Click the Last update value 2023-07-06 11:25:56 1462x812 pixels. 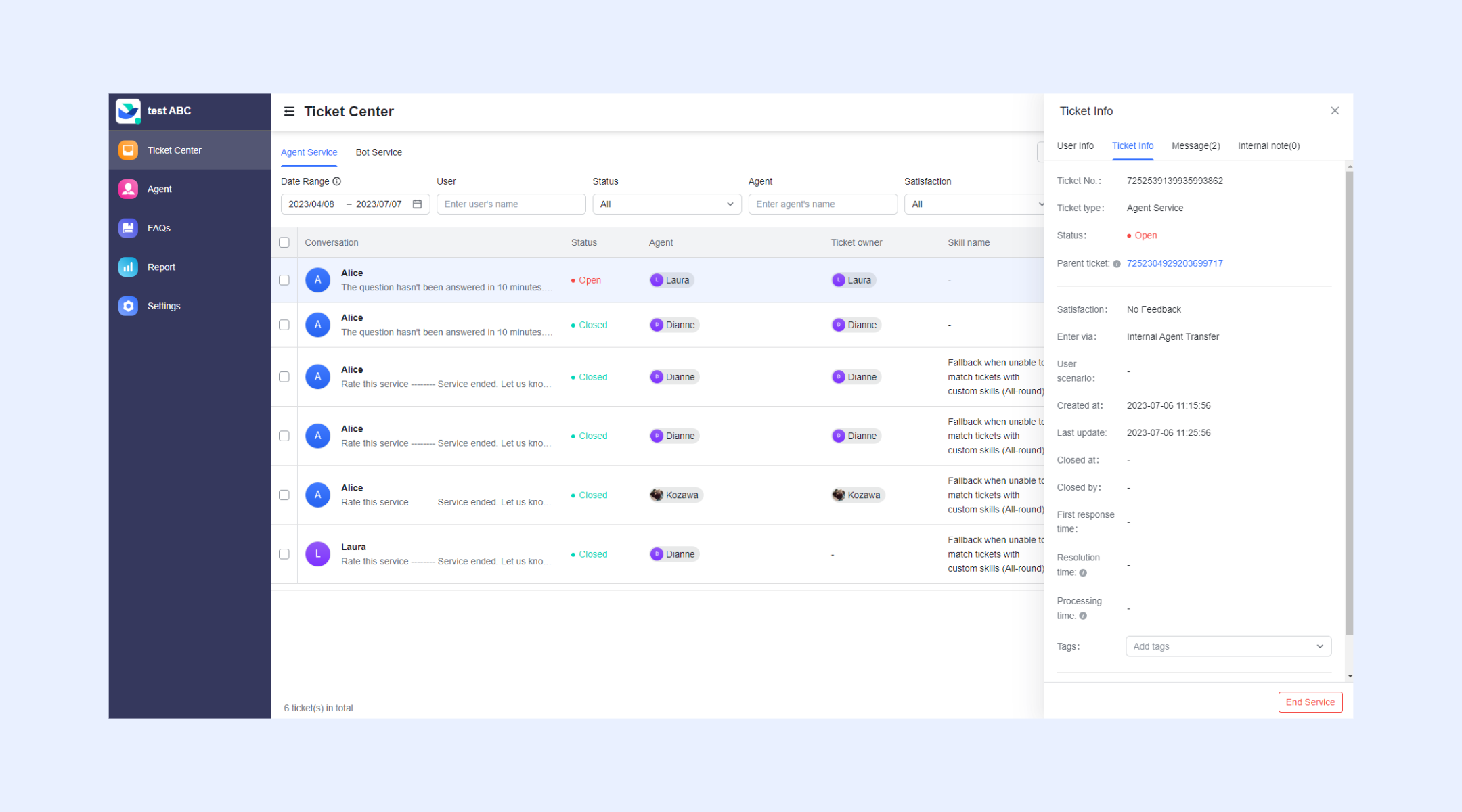pos(1168,432)
